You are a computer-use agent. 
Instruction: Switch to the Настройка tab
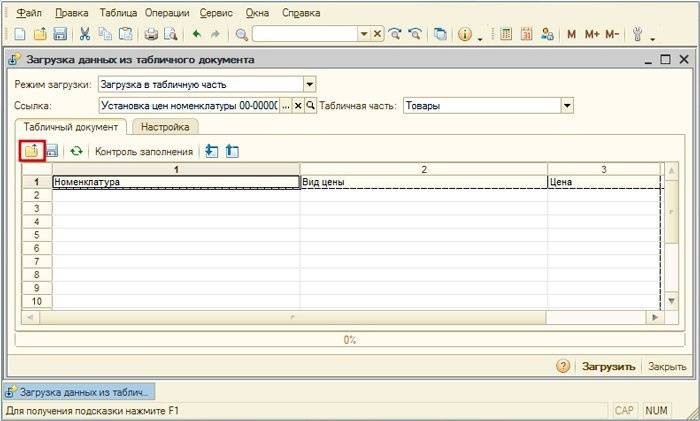click(165, 127)
